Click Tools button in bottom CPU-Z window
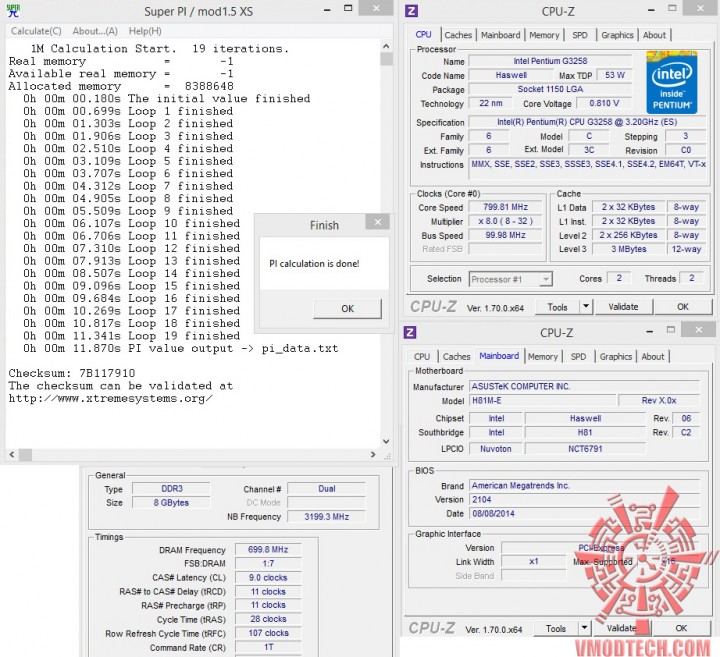This screenshot has height=657, width=720. [556, 629]
